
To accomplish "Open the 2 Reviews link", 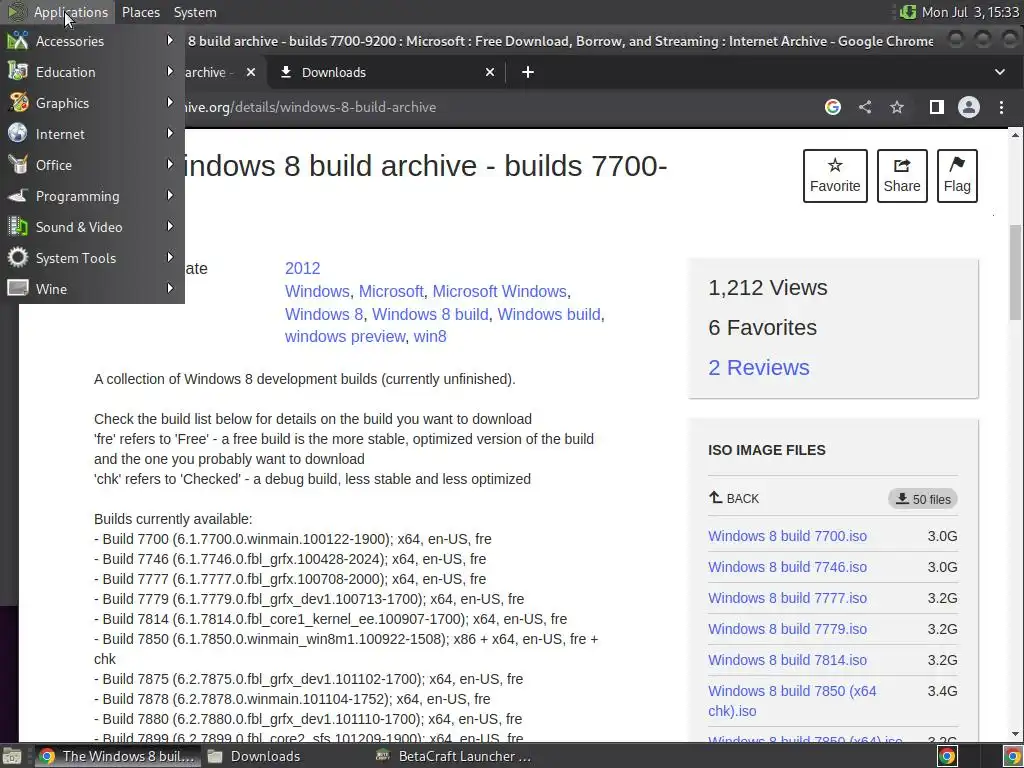I will click(x=759, y=368).
